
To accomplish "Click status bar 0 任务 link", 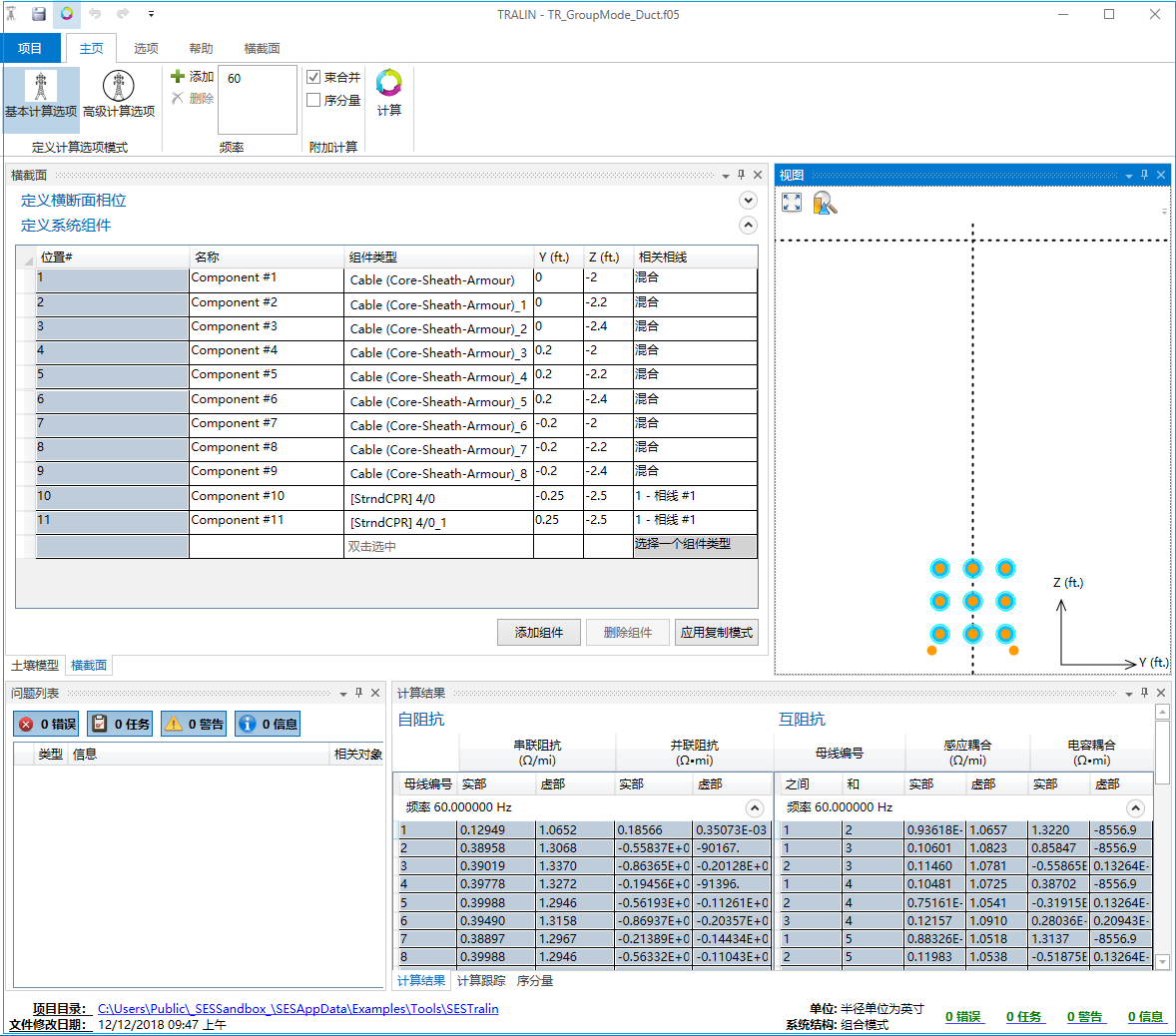I will (1023, 1016).
